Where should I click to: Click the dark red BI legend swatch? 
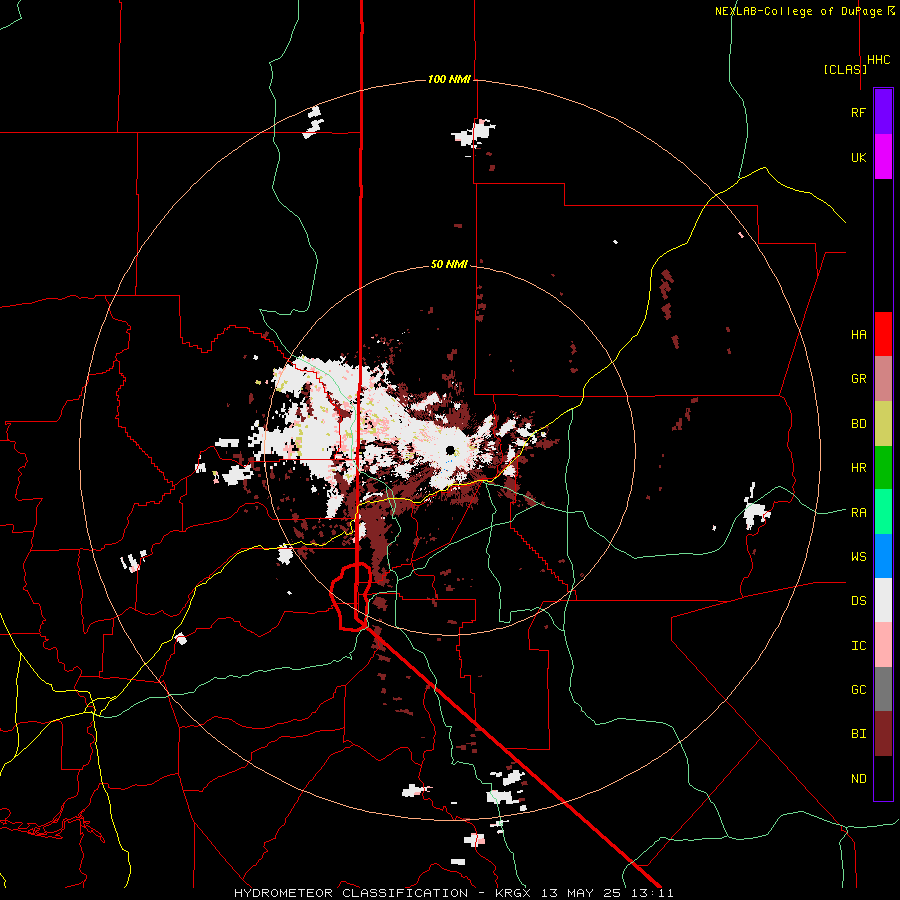tap(883, 734)
